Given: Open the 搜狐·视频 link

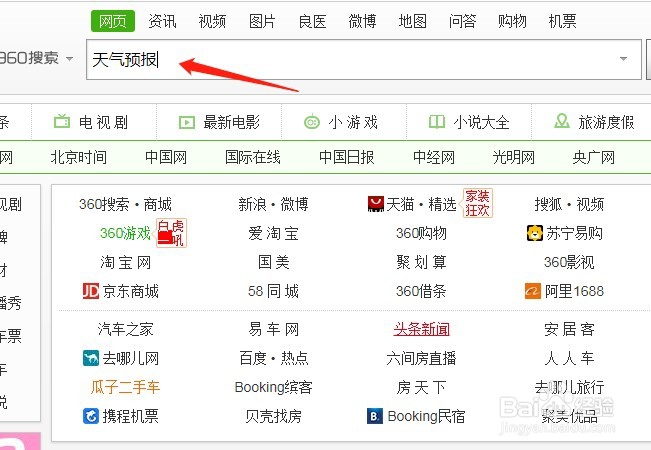Looking at the screenshot, I should 569,204.
